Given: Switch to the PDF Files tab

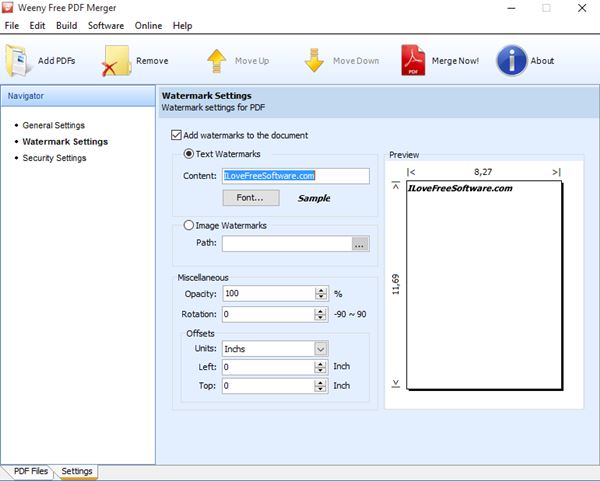Looking at the screenshot, I should click(30, 470).
